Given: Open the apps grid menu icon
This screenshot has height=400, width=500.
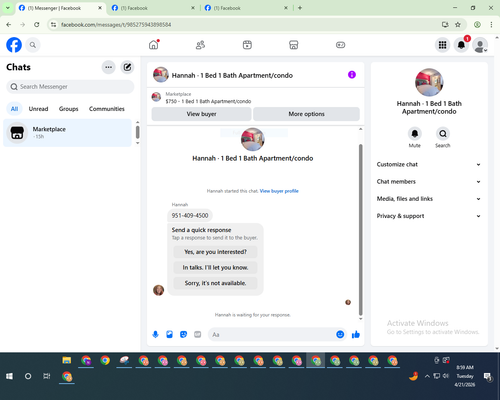Looking at the screenshot, I should coord(442,45).
